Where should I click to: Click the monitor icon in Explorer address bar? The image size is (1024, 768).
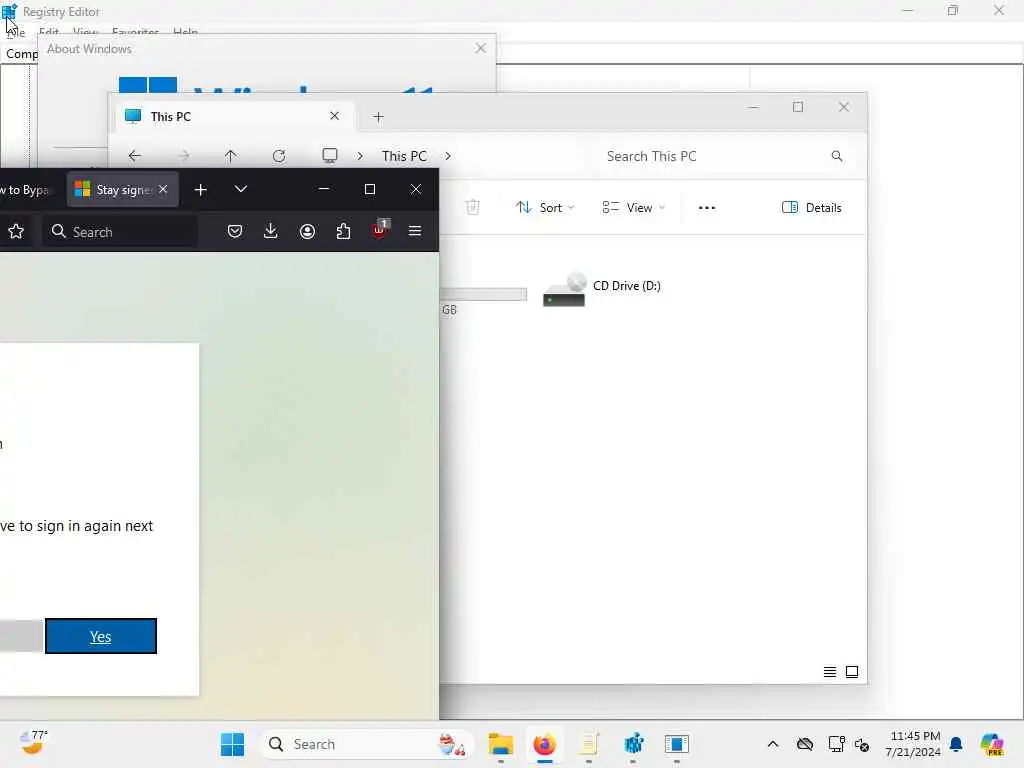[x=330, y=155]
